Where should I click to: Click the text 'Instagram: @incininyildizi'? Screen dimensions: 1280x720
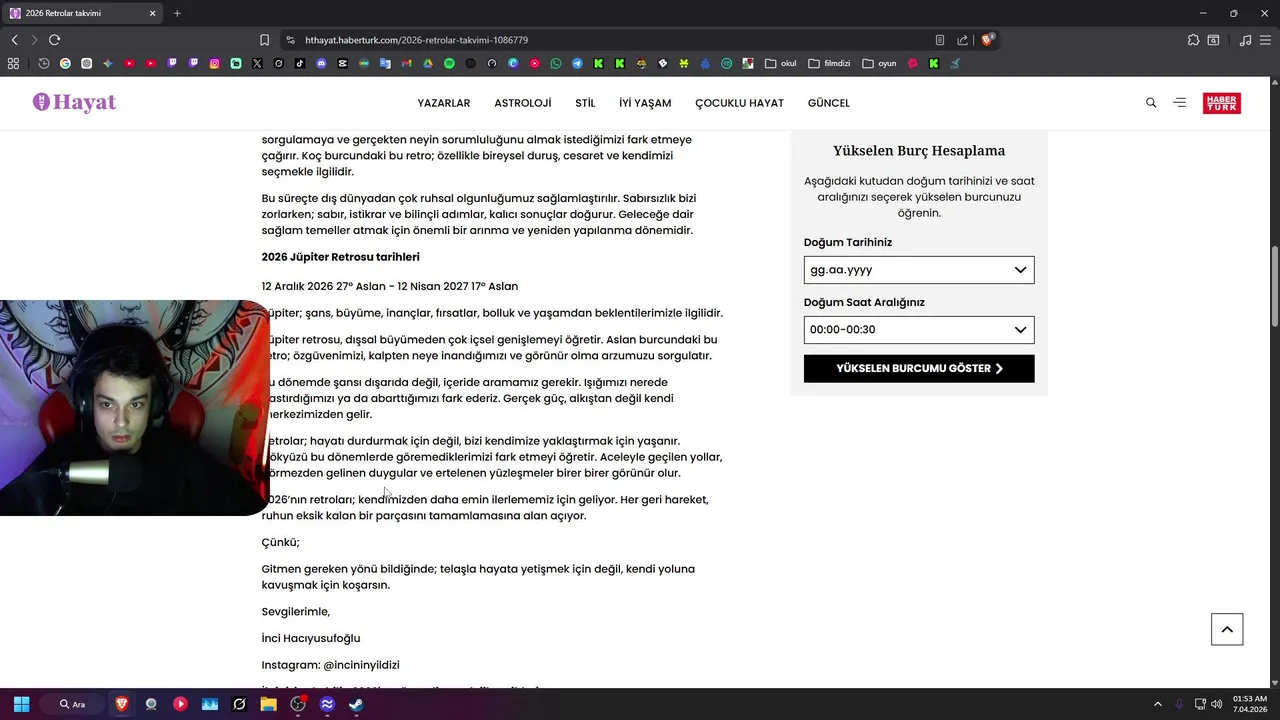click(330, 665)
